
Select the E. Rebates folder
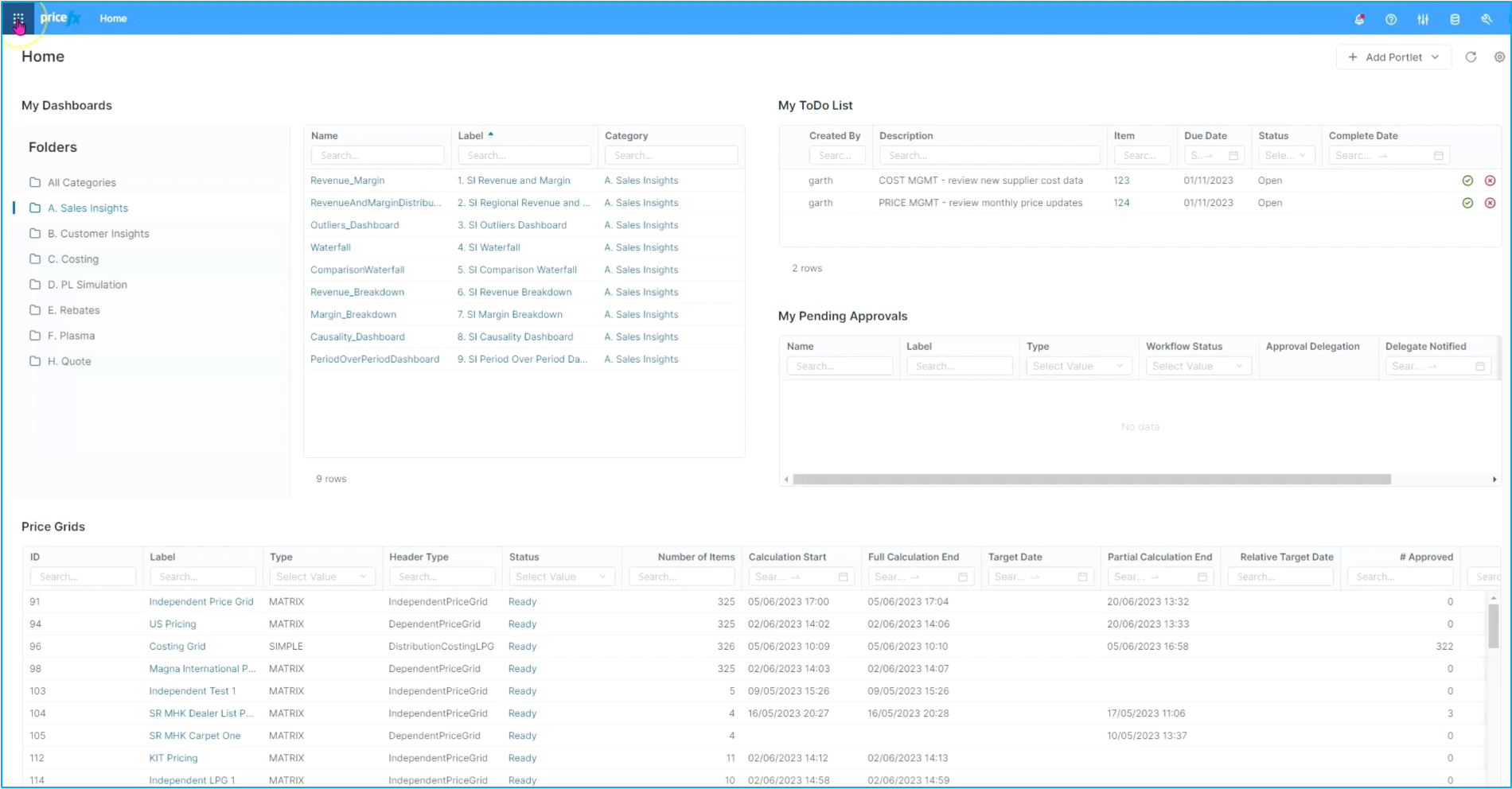point(73,310)
